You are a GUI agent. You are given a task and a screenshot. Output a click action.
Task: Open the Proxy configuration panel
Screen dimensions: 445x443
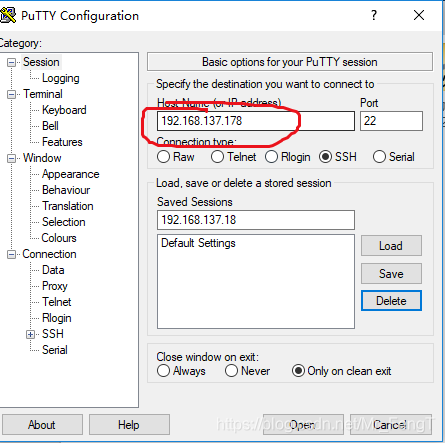[x=55, y=286]
